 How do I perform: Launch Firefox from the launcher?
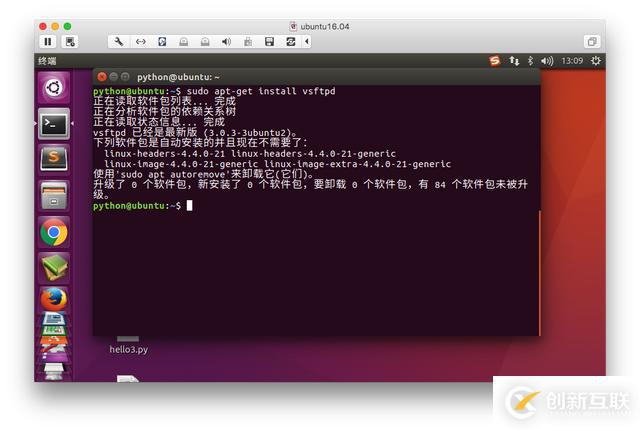[x=54, y=299]
